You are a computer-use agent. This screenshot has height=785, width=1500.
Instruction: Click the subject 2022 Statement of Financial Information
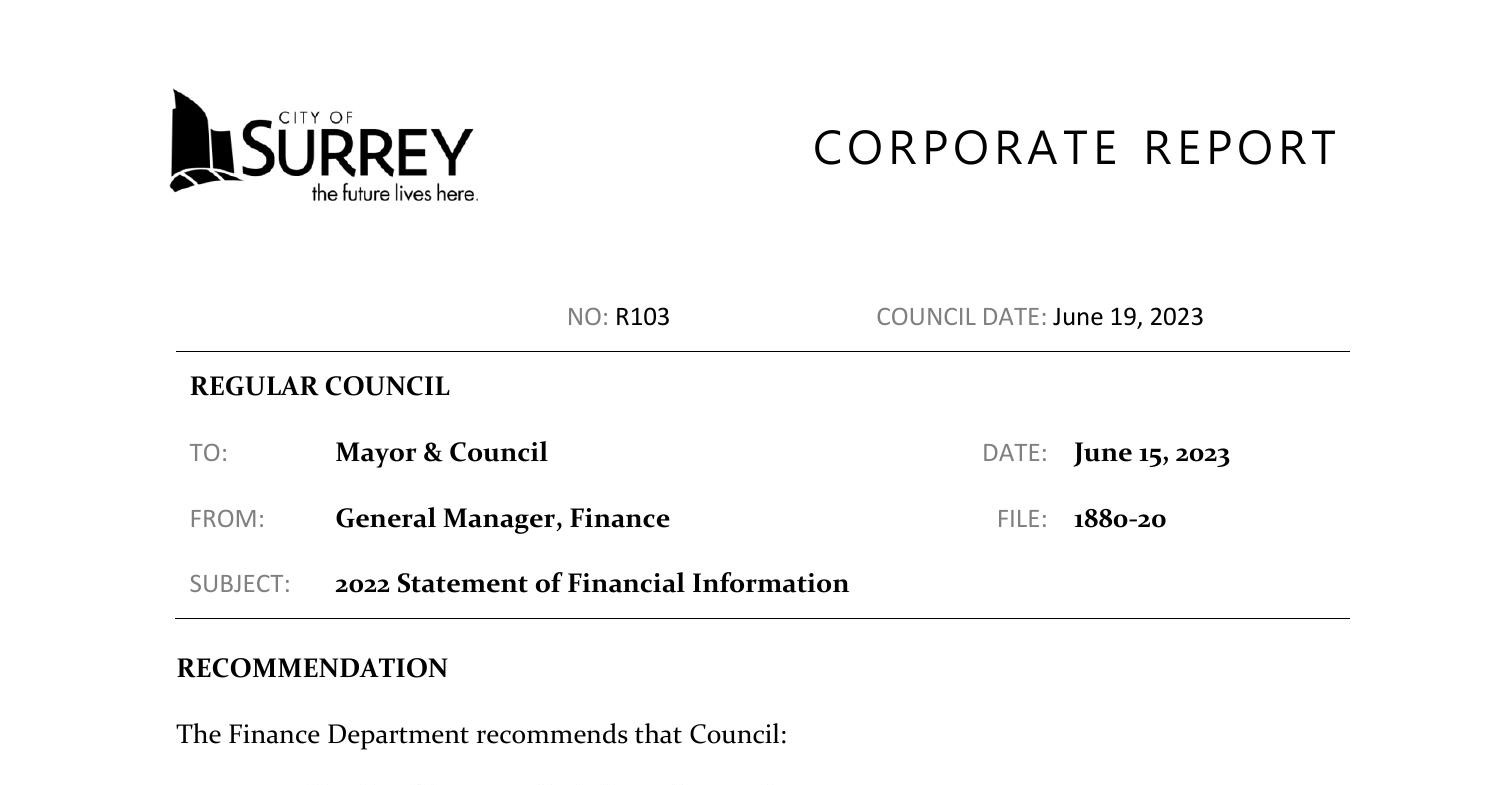[591, 584]
